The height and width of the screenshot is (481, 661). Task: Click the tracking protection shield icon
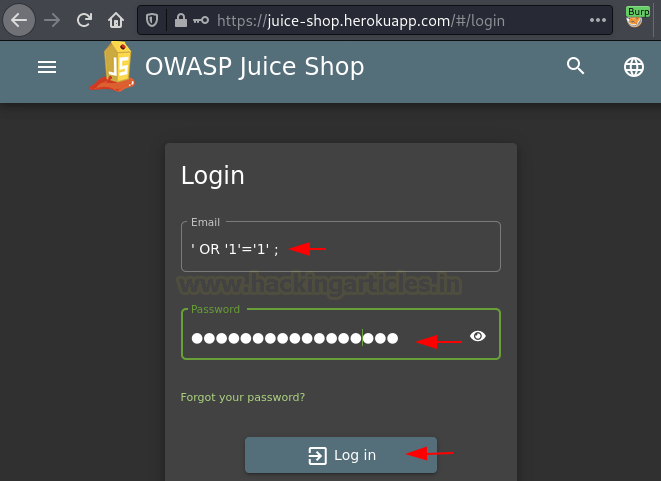coord(152,20)
